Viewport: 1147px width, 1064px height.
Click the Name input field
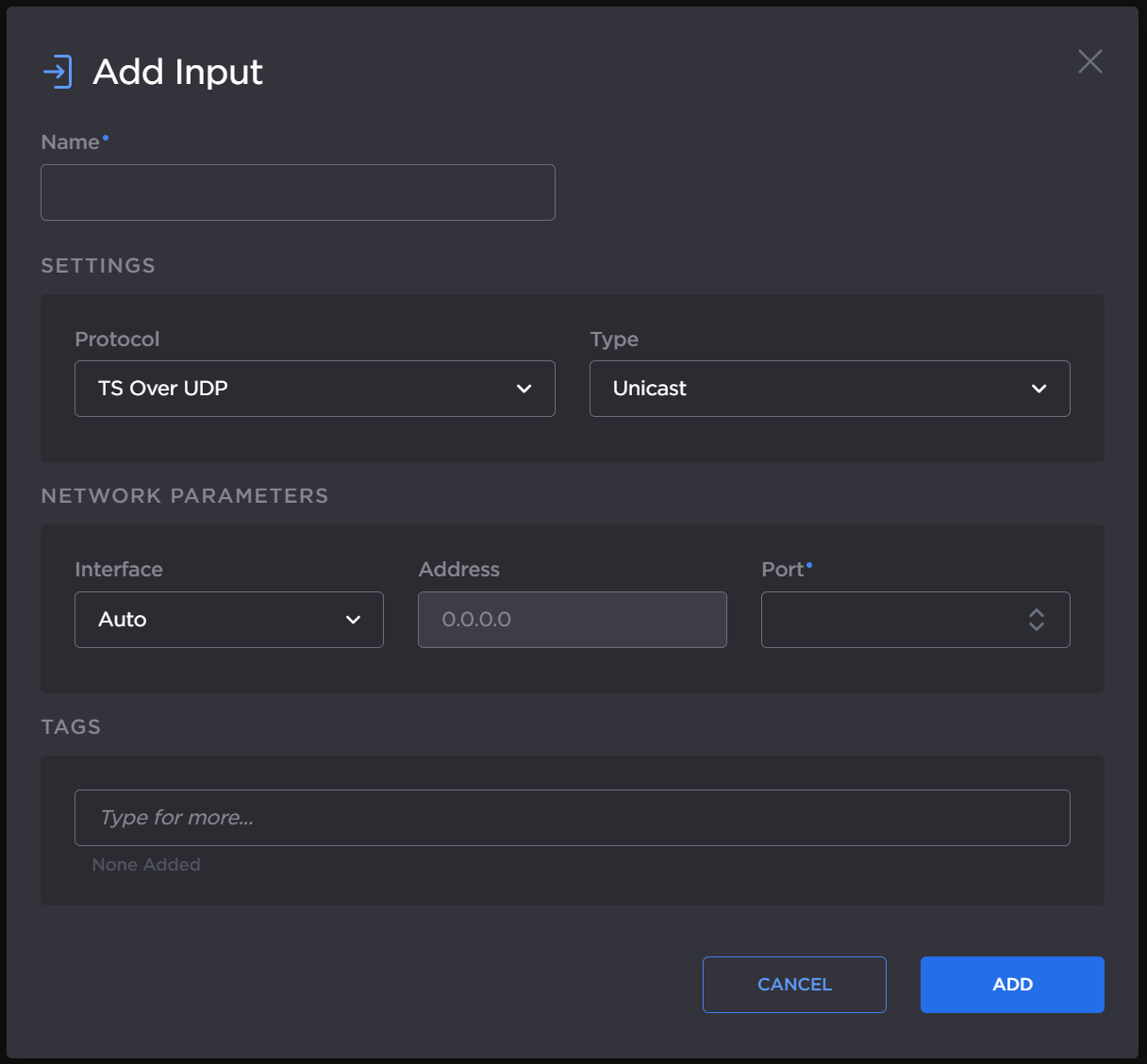(297, 191)
